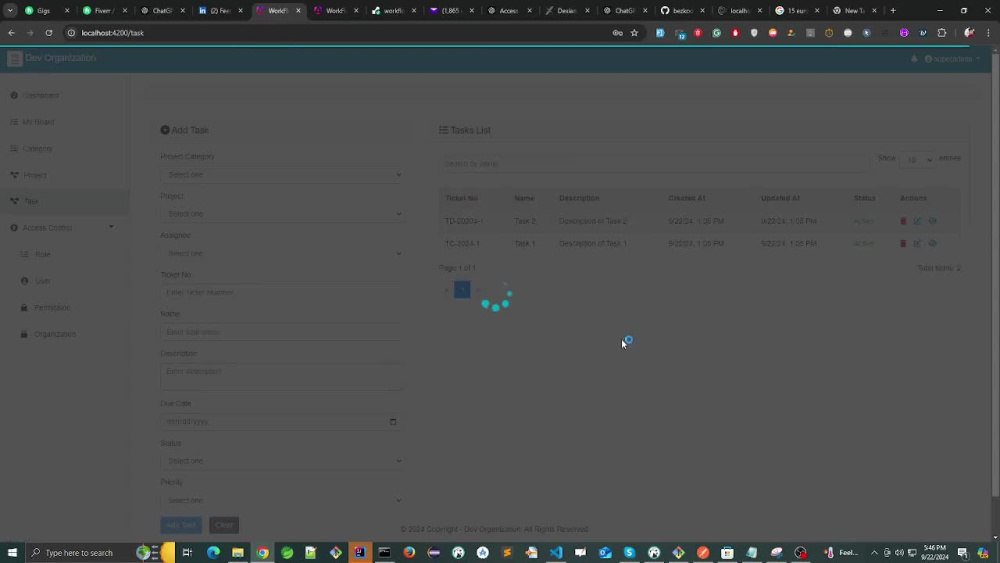View Task 2 with eye icon
The width and height of the screenshot is (1000, 563).
coord(932,221)
